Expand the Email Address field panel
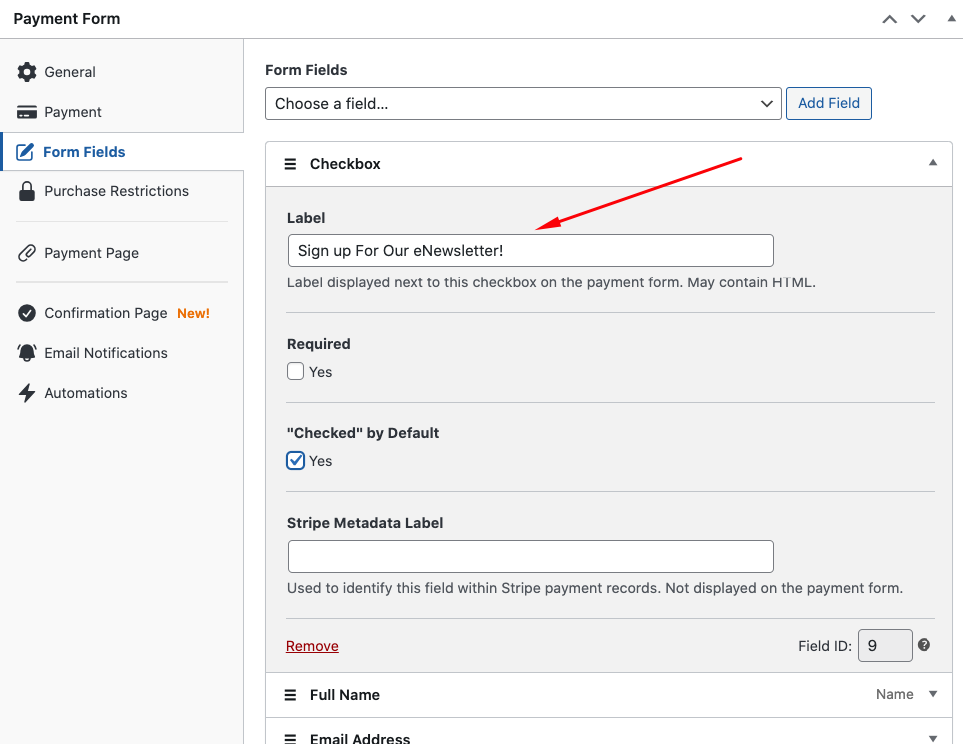Screen dimensions: 963x744 [932, 738]
